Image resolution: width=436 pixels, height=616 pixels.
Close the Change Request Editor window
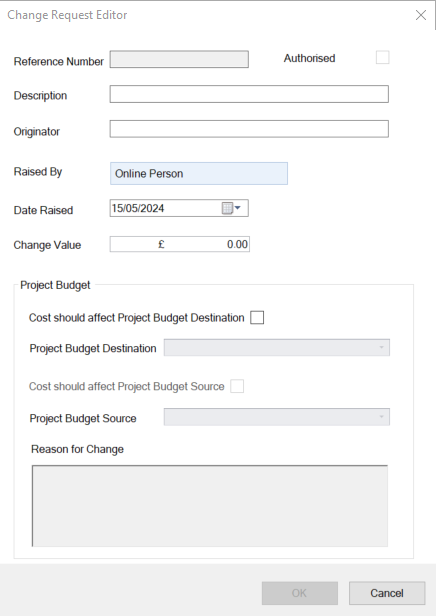click(421, 15)
